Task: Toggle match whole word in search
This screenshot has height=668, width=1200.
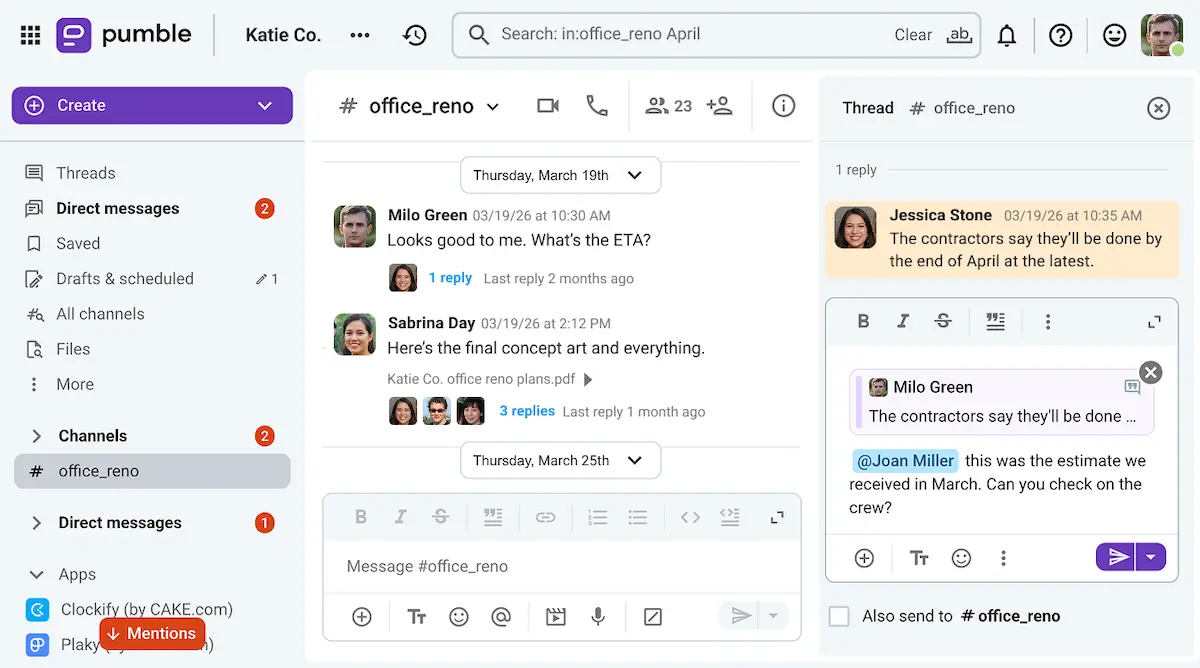Action: coord(959,35)
